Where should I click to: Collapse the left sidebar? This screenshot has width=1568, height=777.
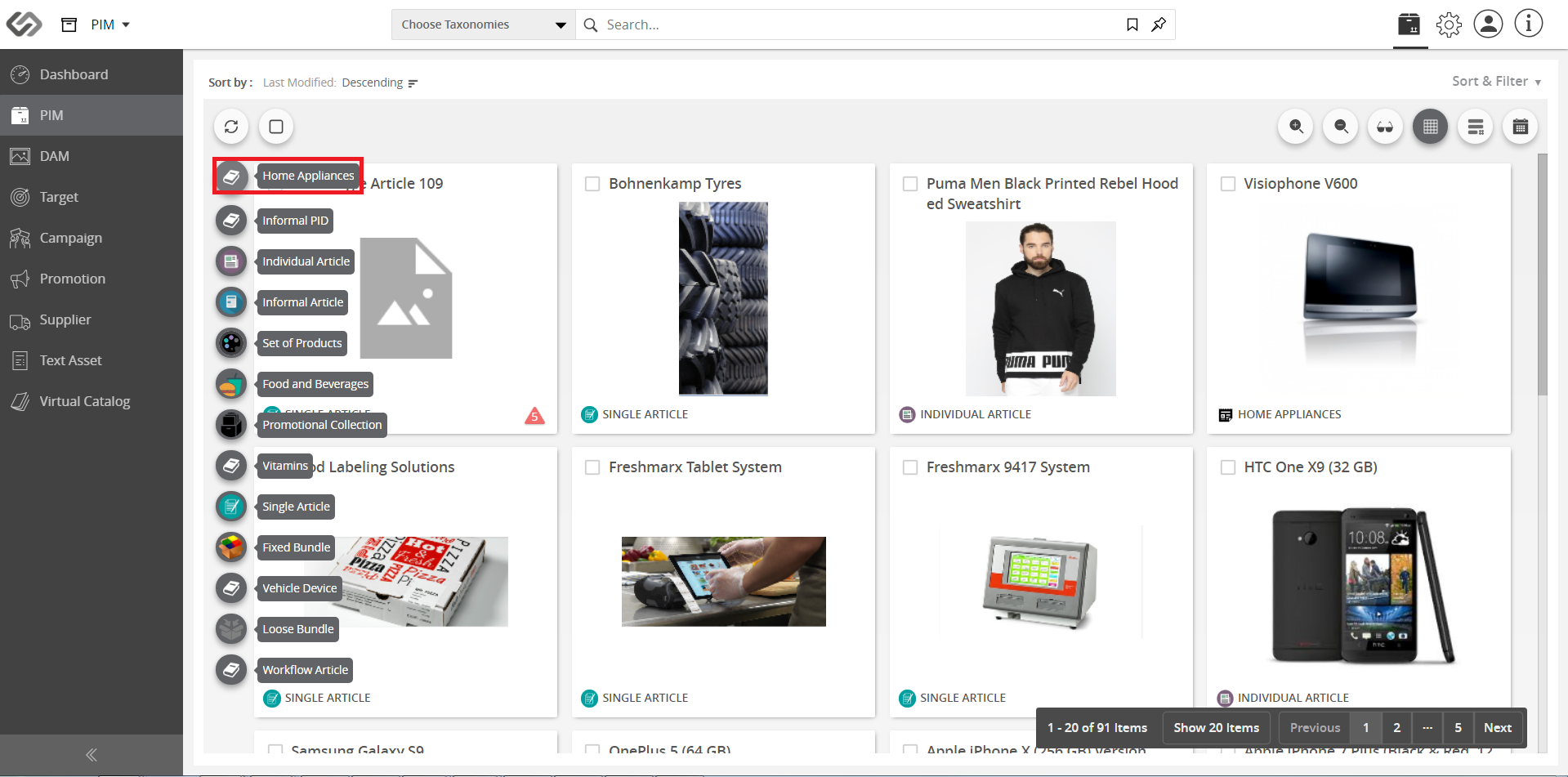tap(92, 755)
